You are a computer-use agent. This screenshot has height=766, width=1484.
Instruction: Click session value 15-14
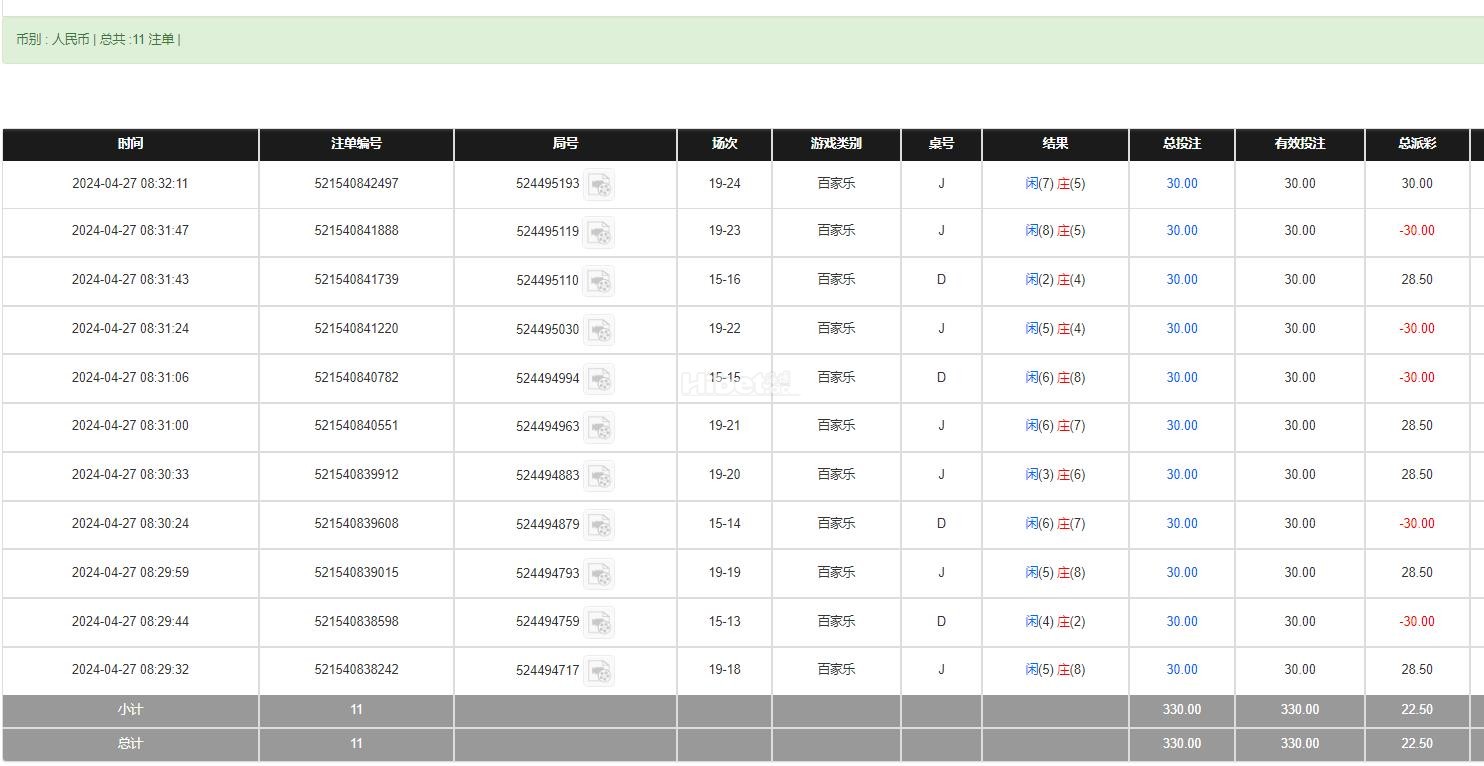725,523
